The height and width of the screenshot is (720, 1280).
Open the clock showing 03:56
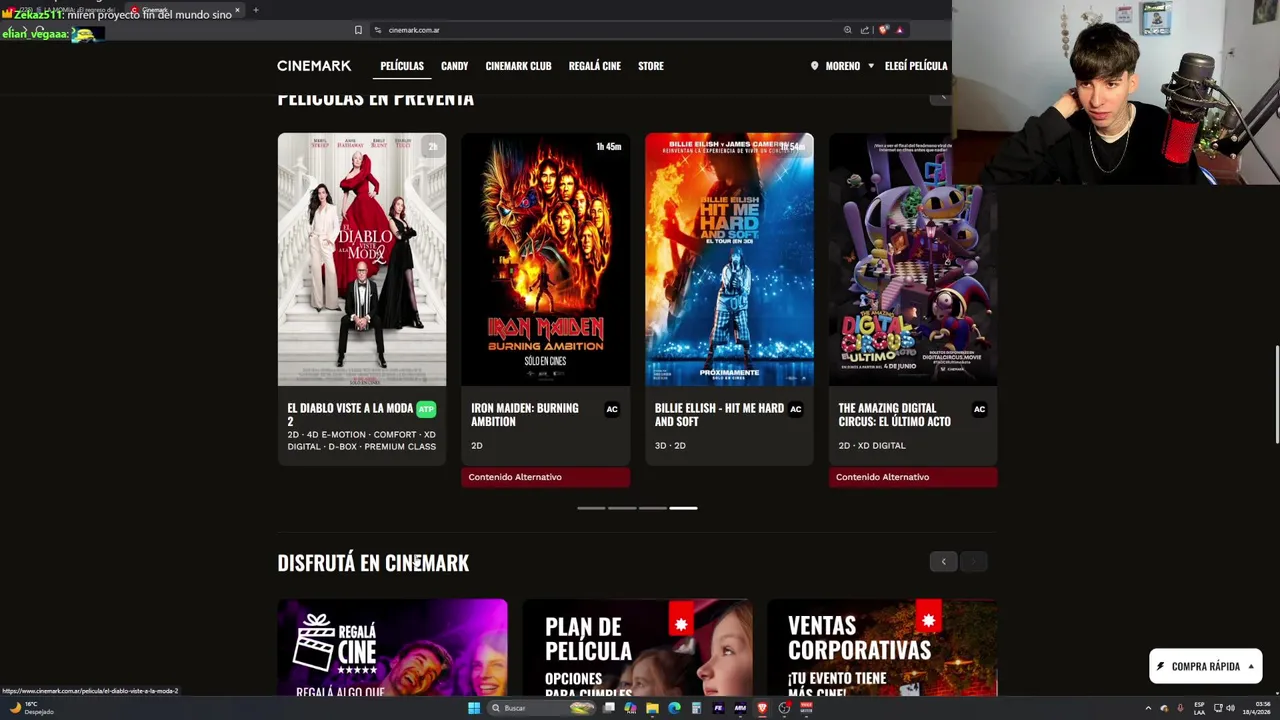(1257, 708)
